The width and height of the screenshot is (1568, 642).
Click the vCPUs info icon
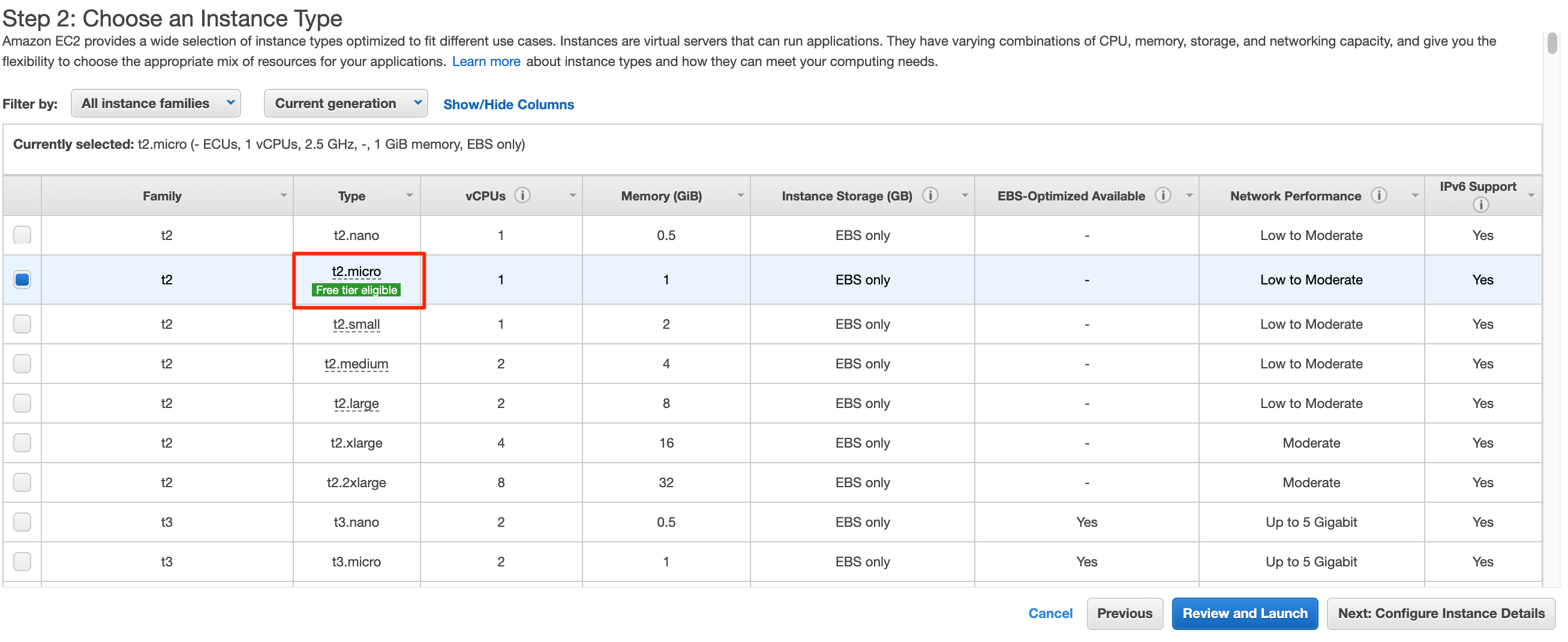pyautogui.click(x=522, y=196)
